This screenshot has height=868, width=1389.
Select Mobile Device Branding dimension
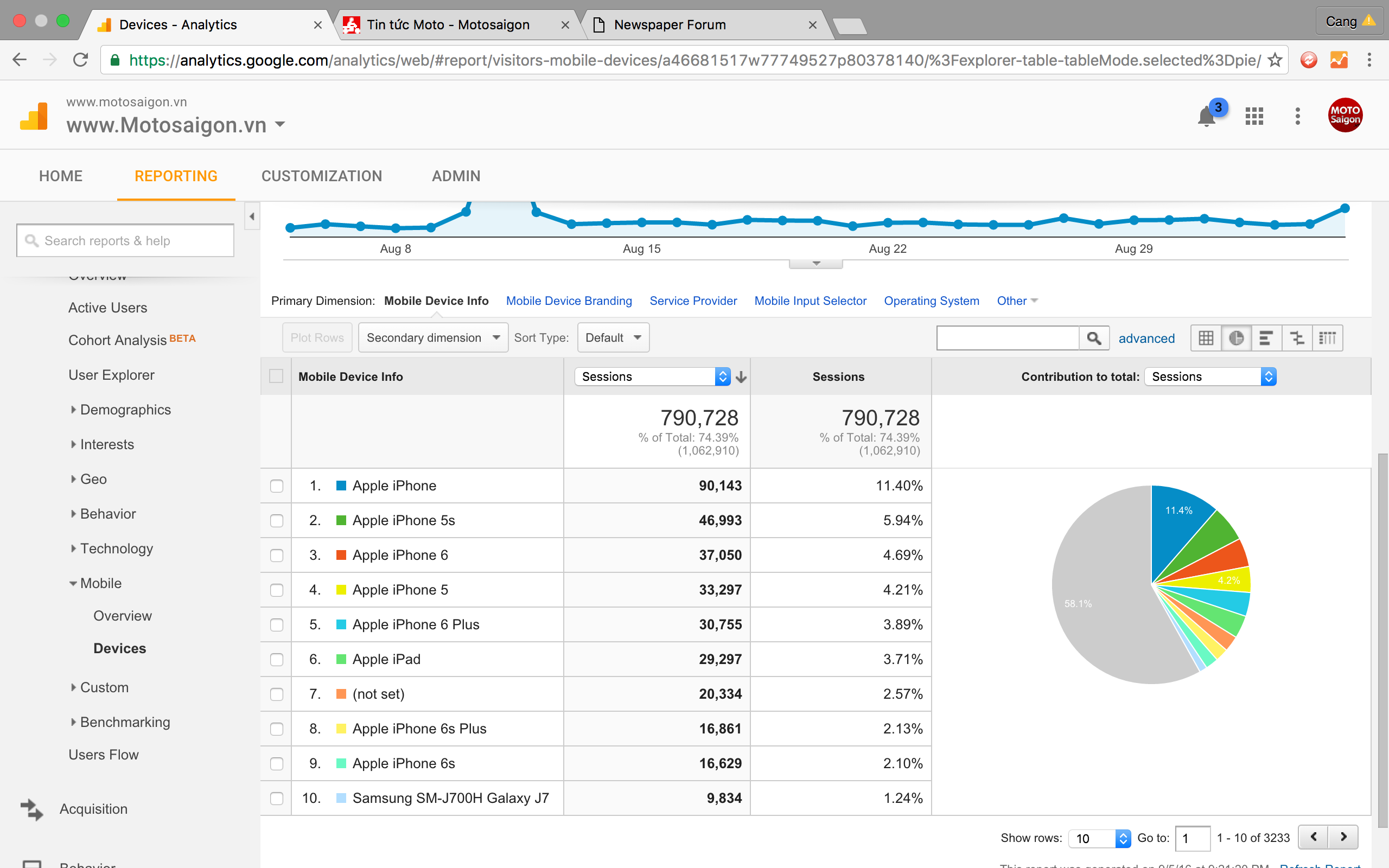(569, 301)
